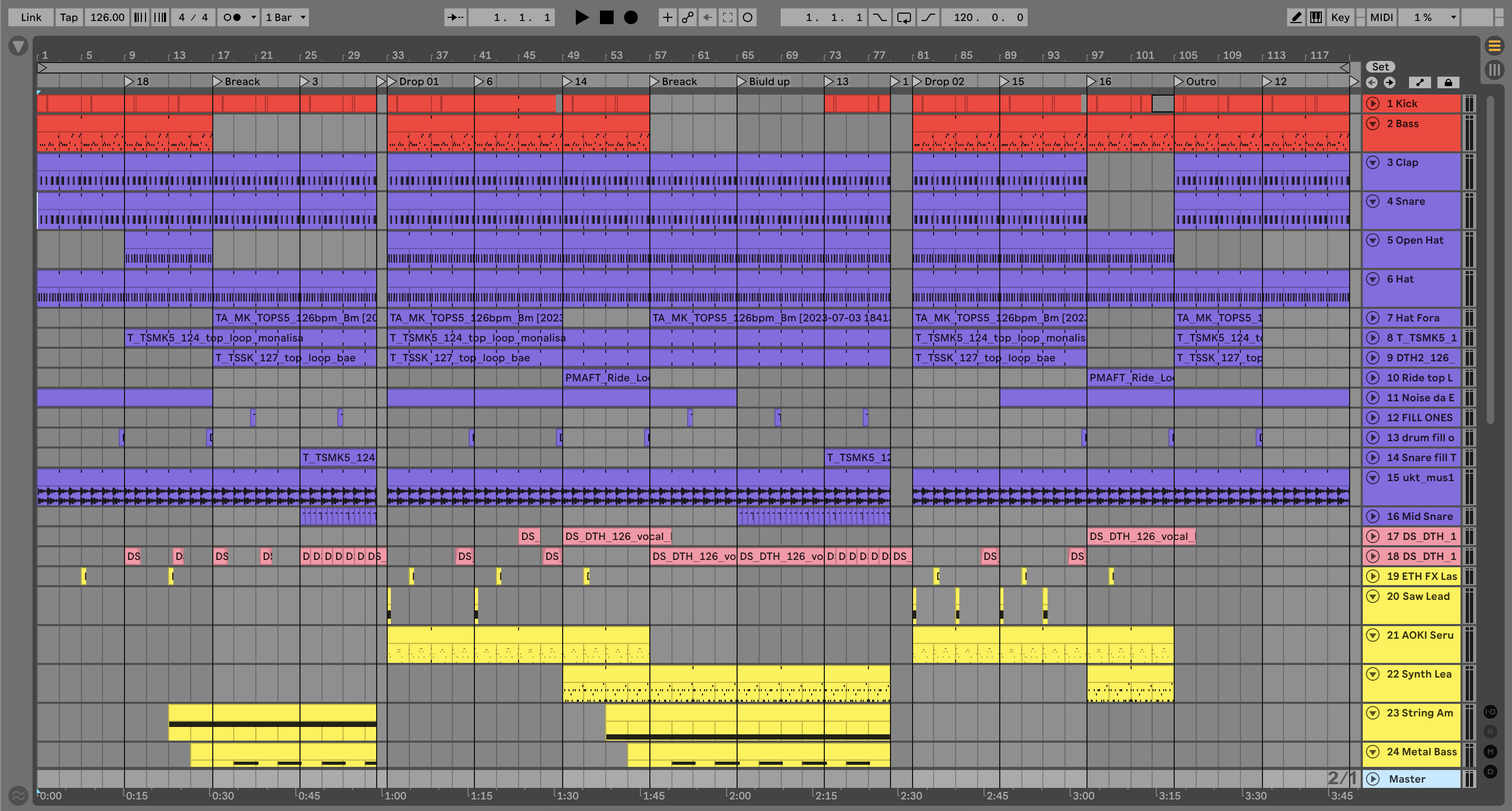Enable Draw Mode pencil icon

click(x=1296, y=17)
